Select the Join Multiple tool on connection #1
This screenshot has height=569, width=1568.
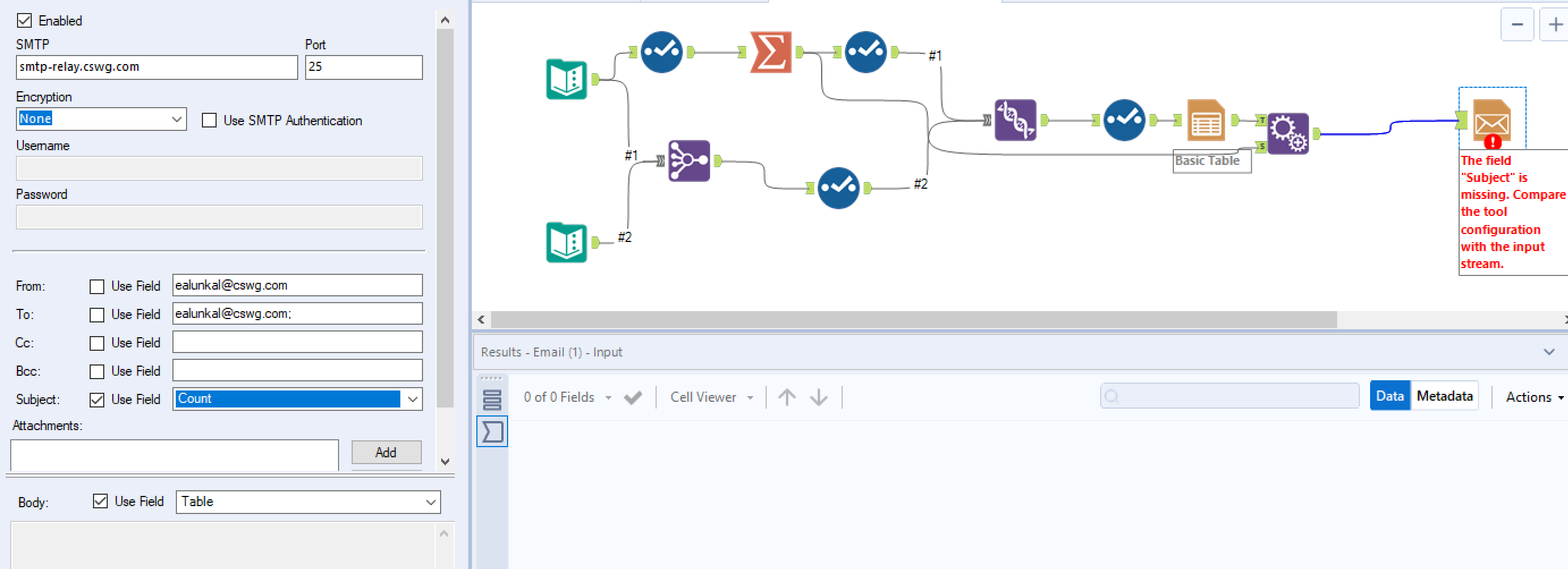pos(688,162)
